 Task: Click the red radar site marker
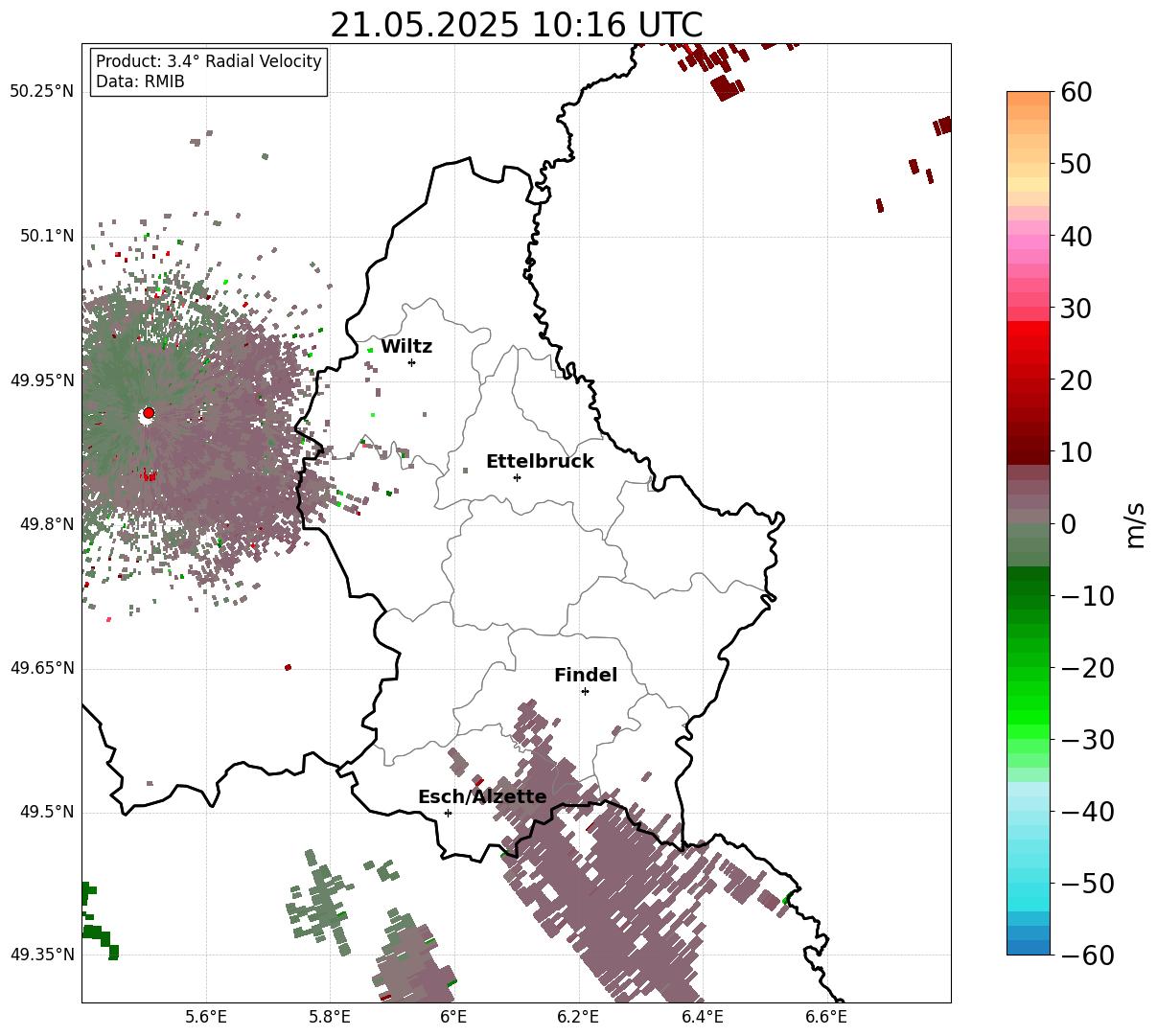149,413
